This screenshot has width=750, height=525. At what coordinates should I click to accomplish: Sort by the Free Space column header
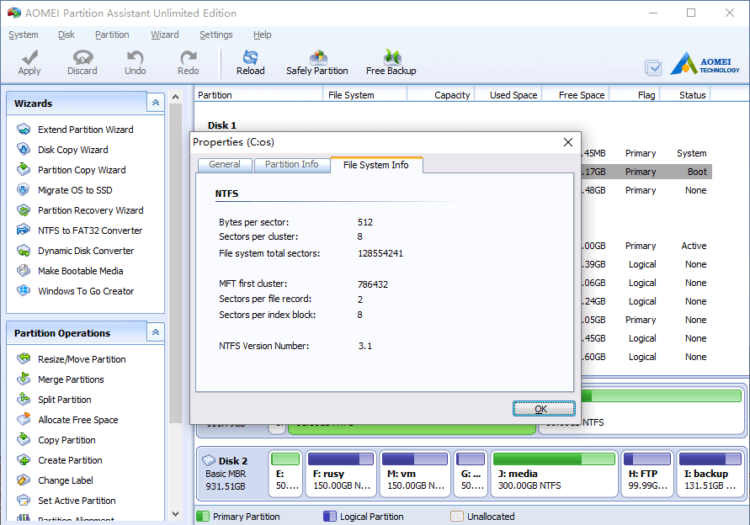(x=581, y=95)
